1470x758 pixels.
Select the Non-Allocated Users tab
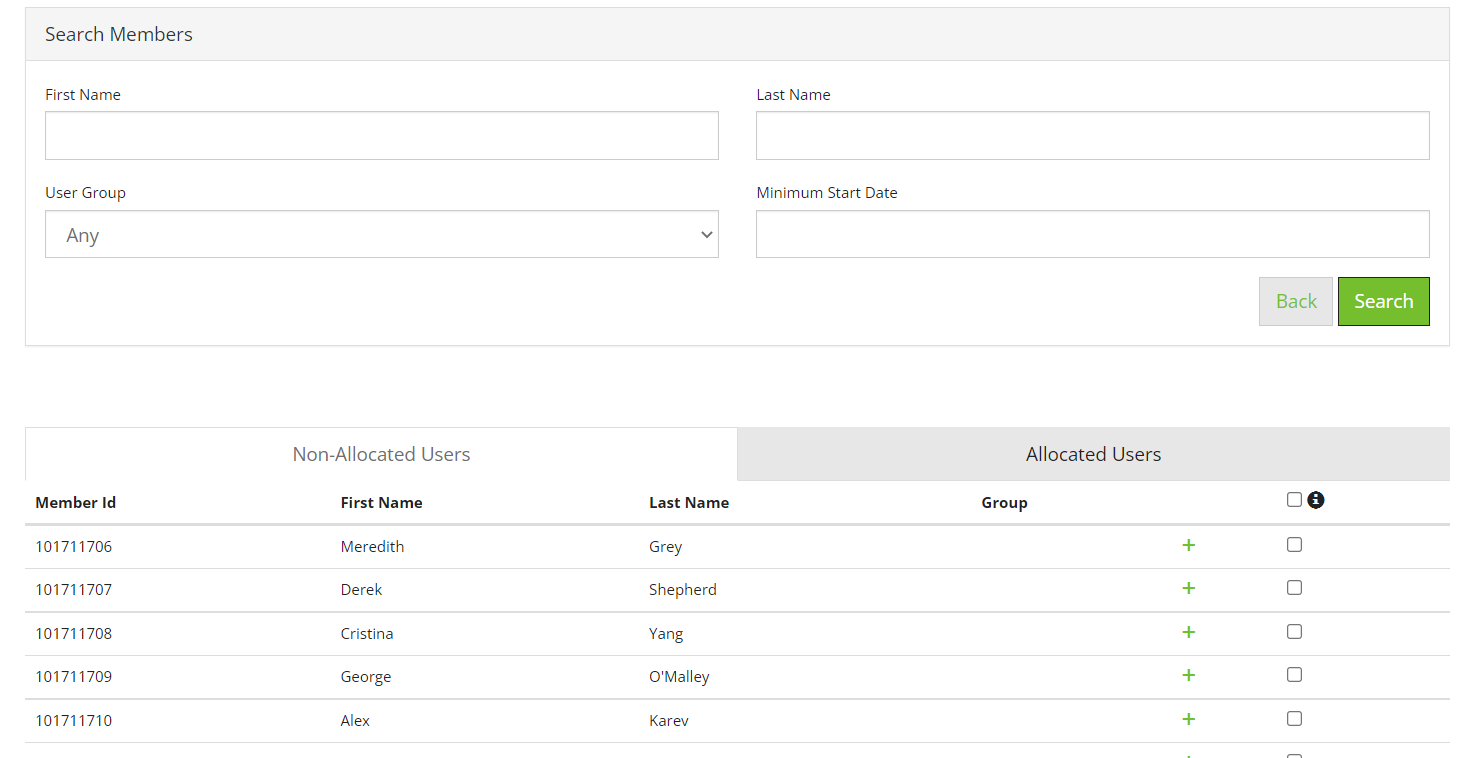[381, 454]
